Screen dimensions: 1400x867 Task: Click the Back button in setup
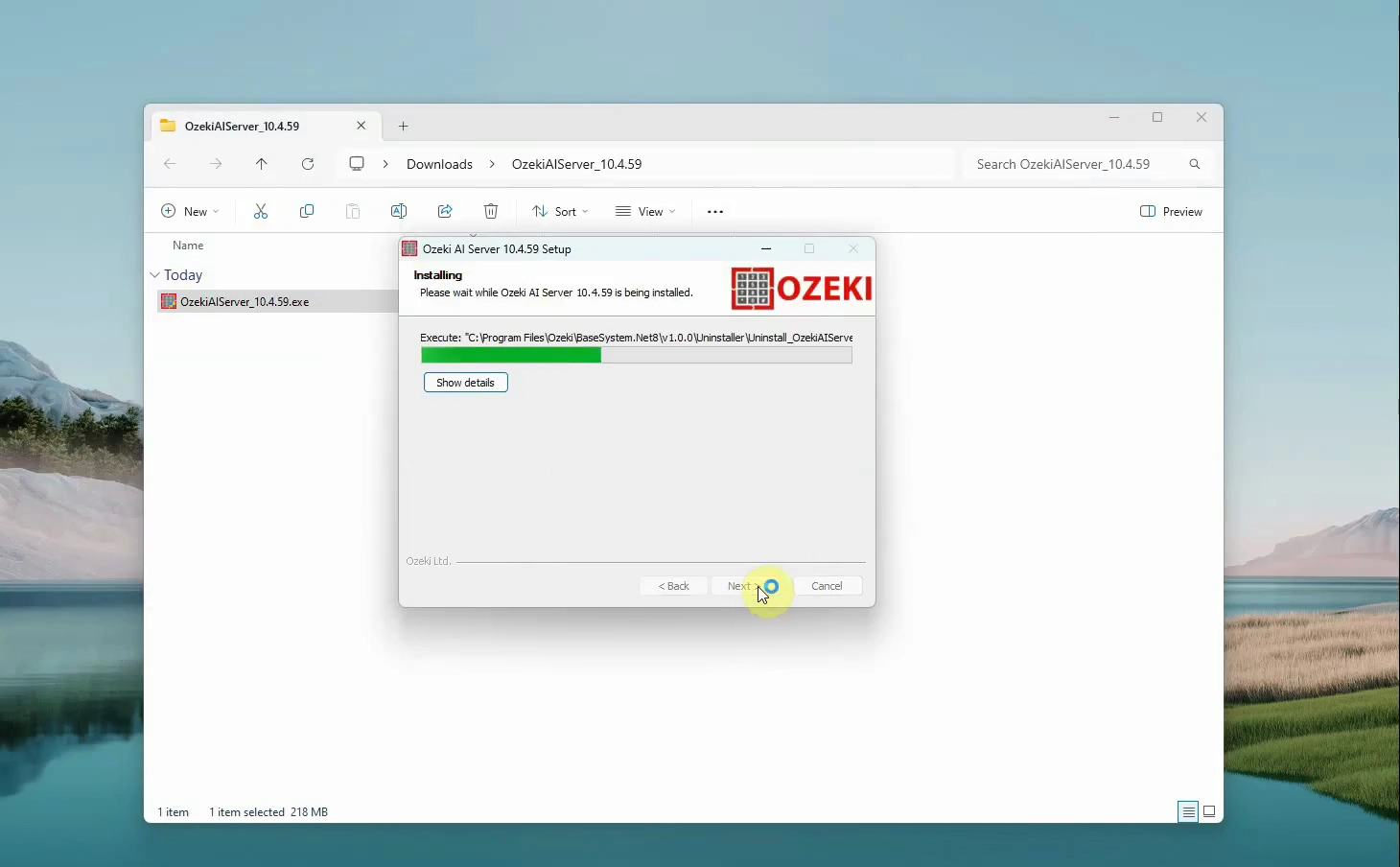pyautogui.click(x=674, y=586)
